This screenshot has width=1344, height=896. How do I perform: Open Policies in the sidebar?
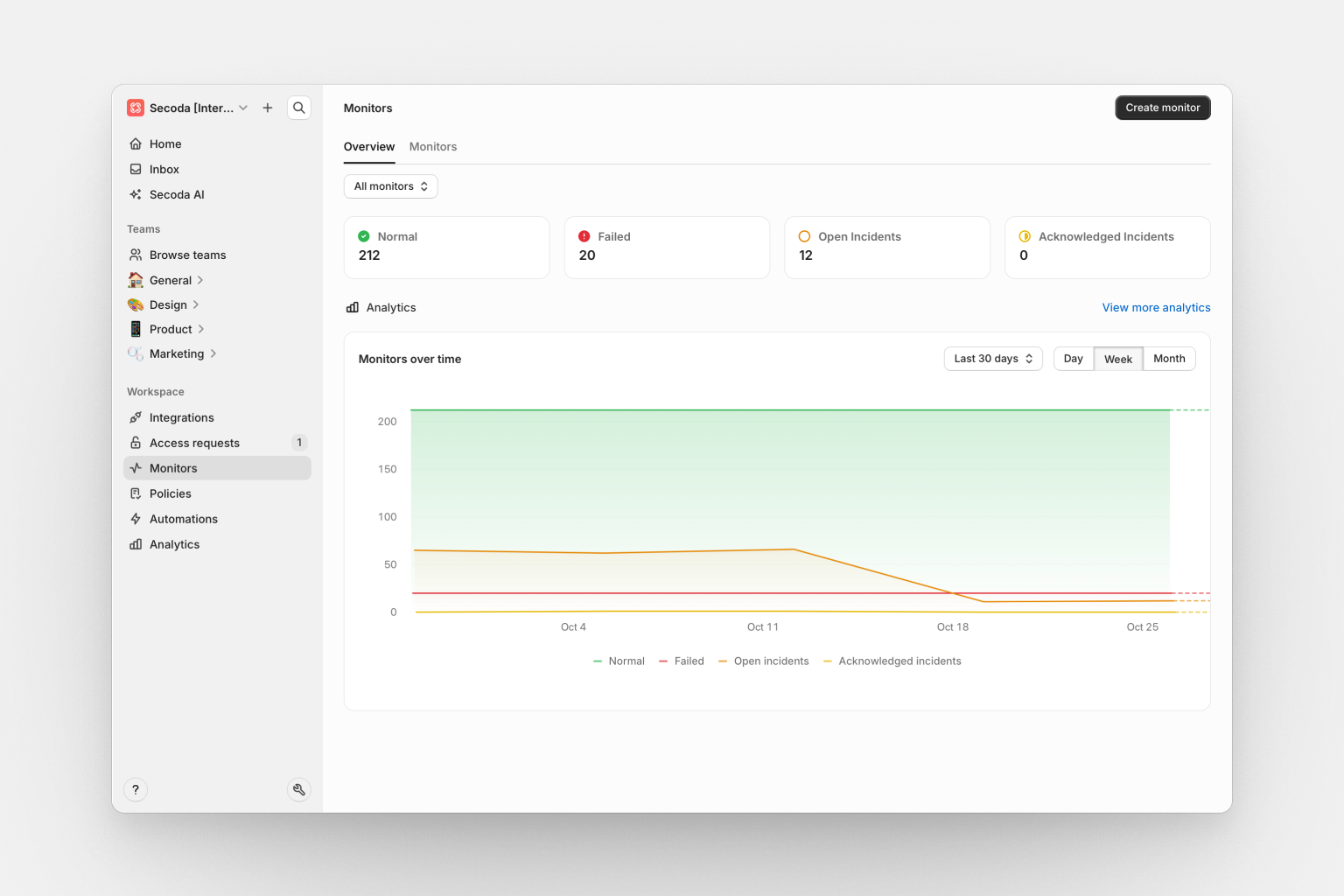170,493
